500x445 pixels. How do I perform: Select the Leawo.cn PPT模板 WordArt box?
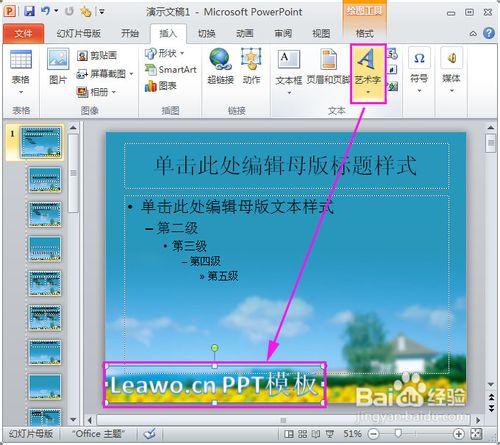215,384
